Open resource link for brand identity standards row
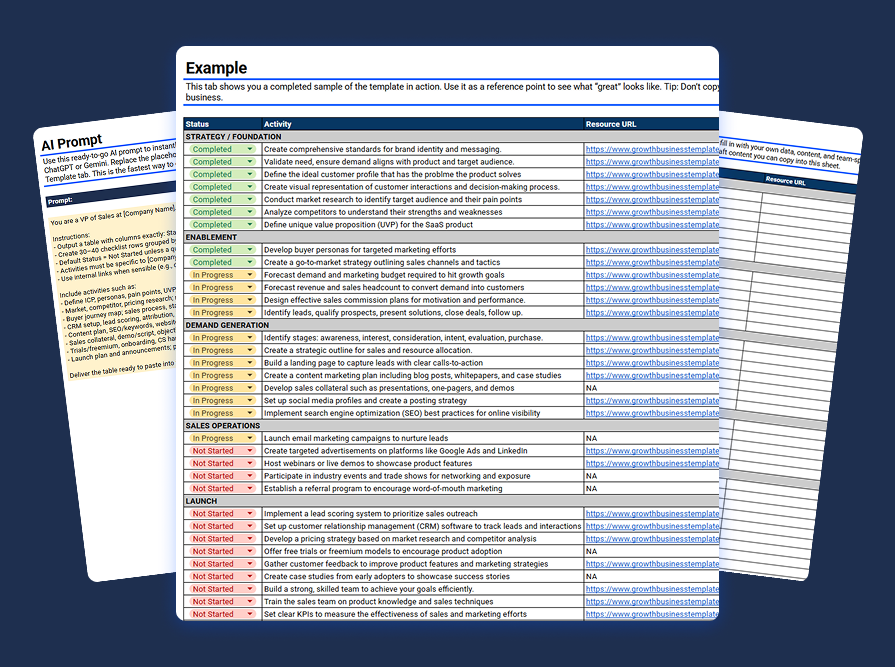Viewport: 895px width, 667px height. pyautogui.click(x=652, y=149)
